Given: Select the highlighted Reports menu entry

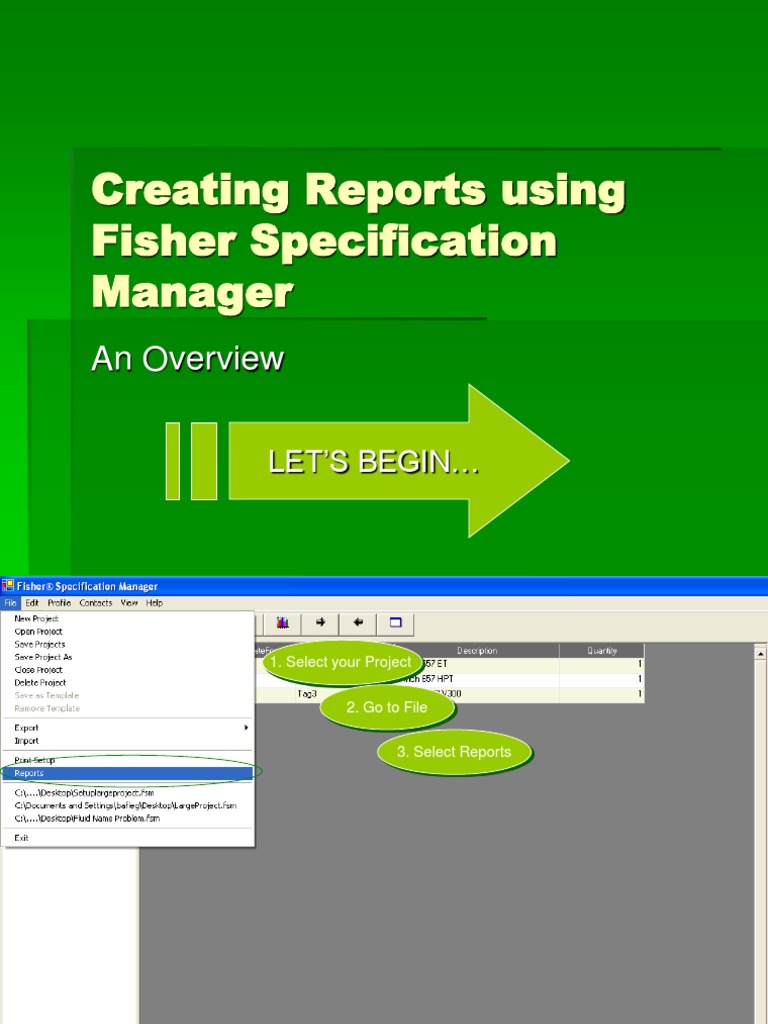Looking at the screenshot, I should tap(128, 773).
